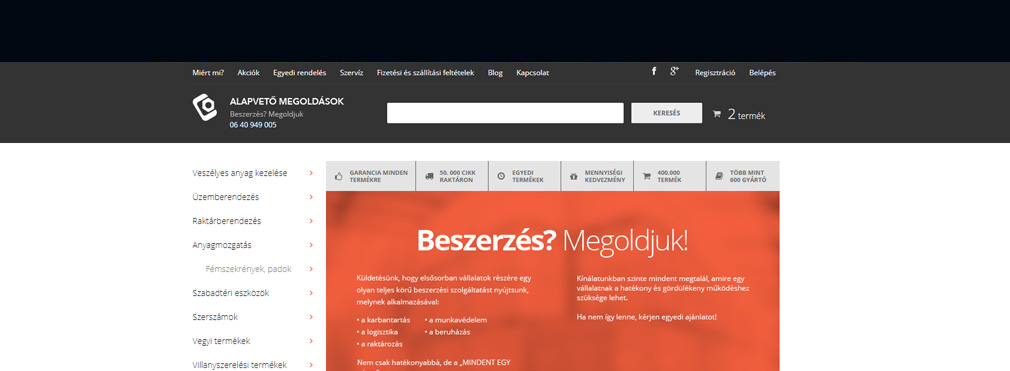Click MENNYISÉGI KEDVEZMÉNY label
The width and height of the screenshot is (1010, 371).
point(605,176)
